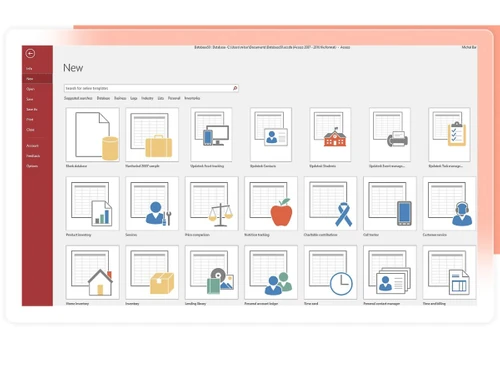Select Personal account ledger with two people
Viewport: 500px width, 375px height.
click(x=271, y=272)
